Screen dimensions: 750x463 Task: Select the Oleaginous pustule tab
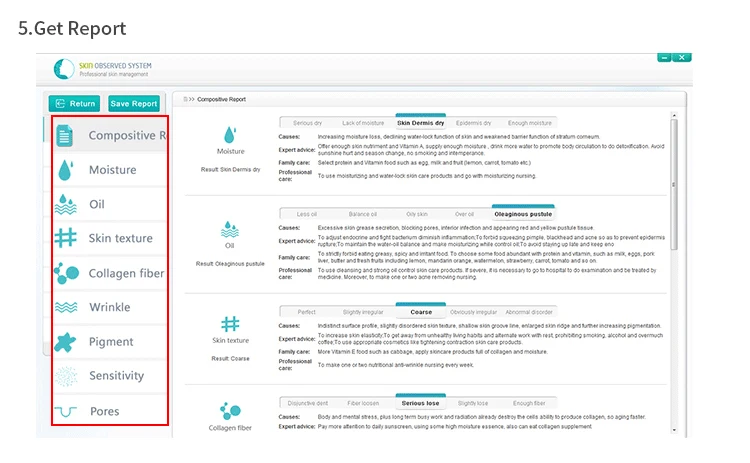523,214
